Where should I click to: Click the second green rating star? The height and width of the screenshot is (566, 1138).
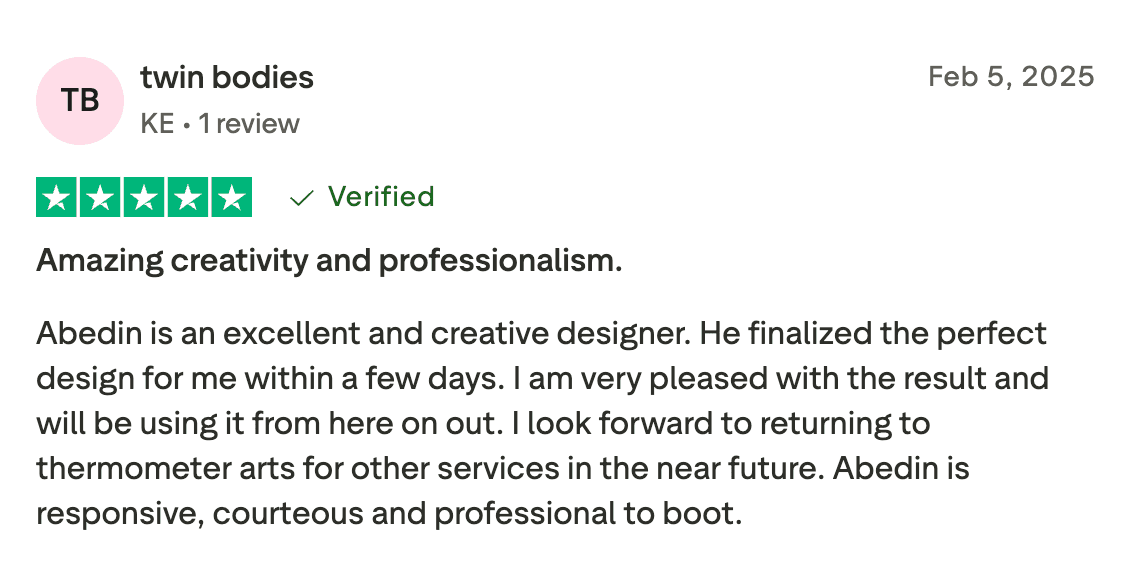coord(100,197)
